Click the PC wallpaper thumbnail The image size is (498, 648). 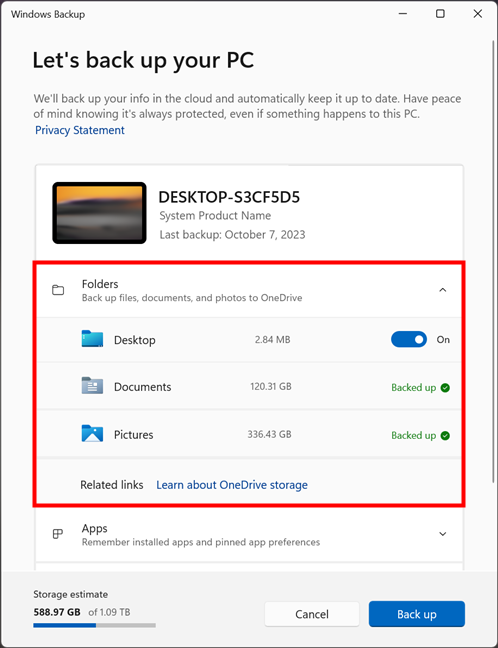(99, 213)
